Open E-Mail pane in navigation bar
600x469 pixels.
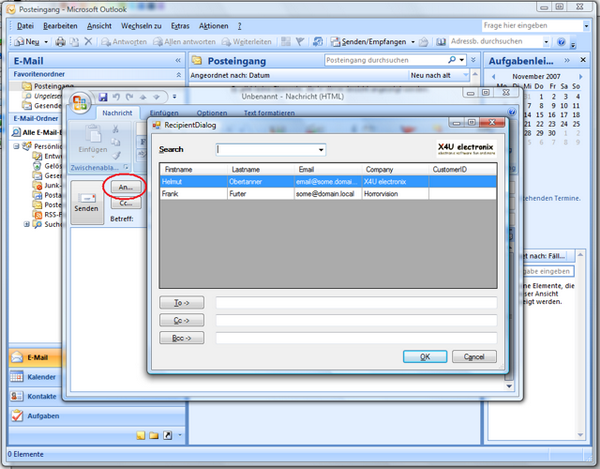point(35,358)
